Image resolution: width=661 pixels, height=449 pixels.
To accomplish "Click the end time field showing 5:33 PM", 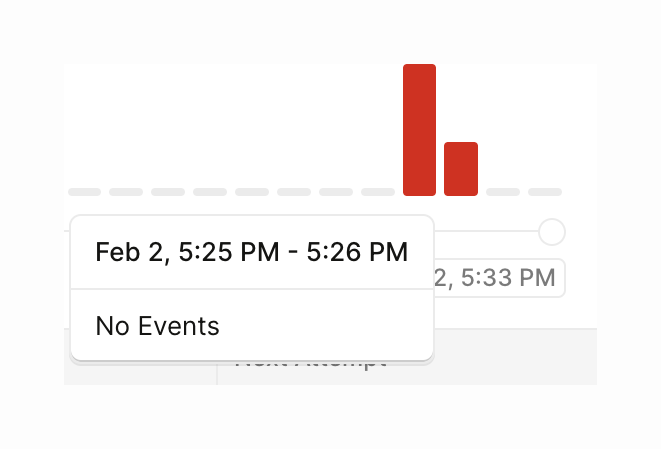I will point(498,277).
